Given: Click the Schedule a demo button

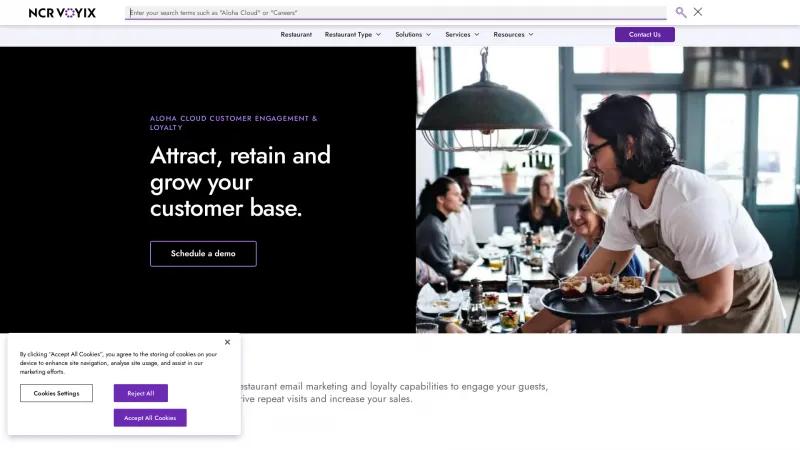Looking at the screenshot, I should pos(203,254).
